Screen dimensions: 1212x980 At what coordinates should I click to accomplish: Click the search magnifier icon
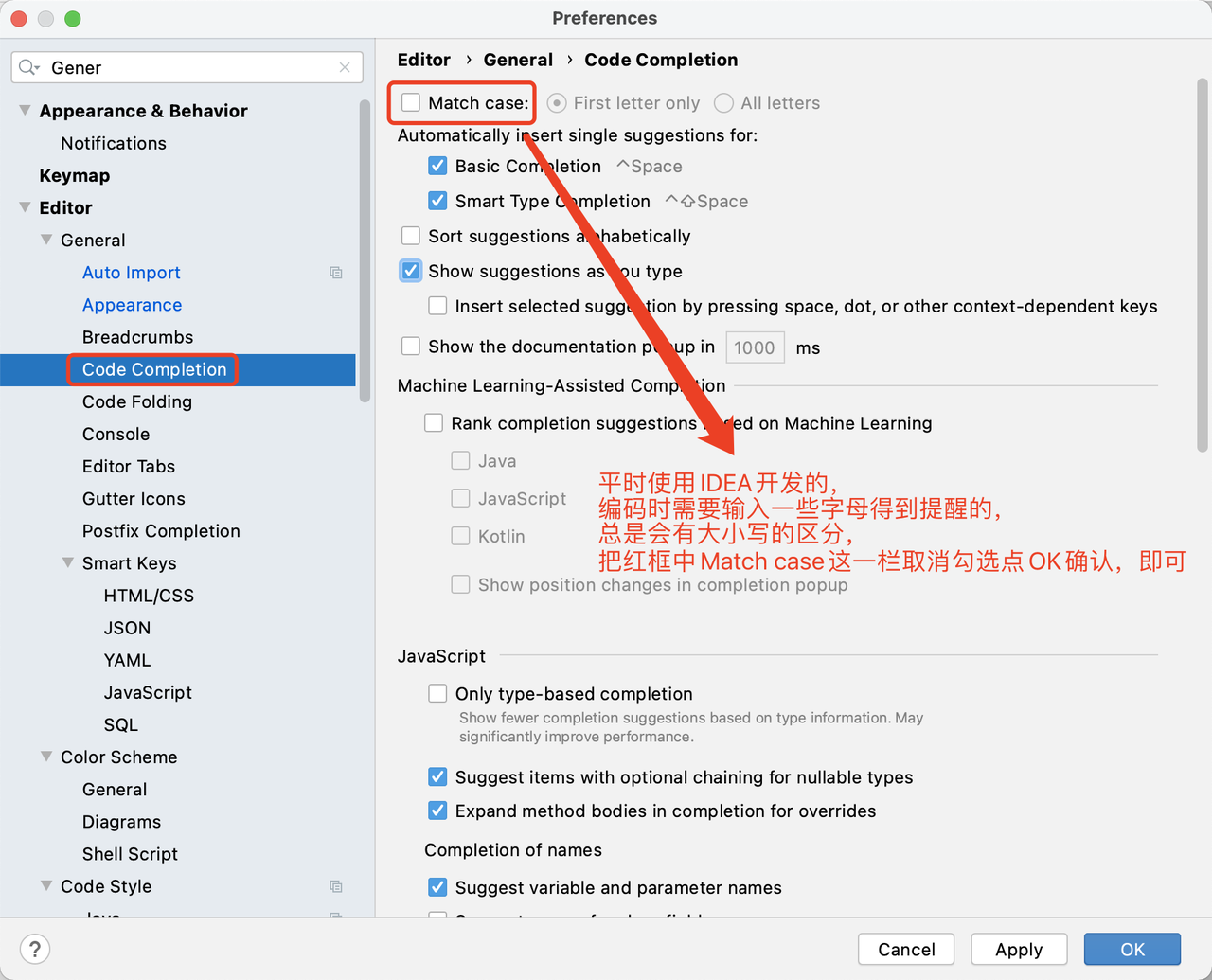pos(28,67)
